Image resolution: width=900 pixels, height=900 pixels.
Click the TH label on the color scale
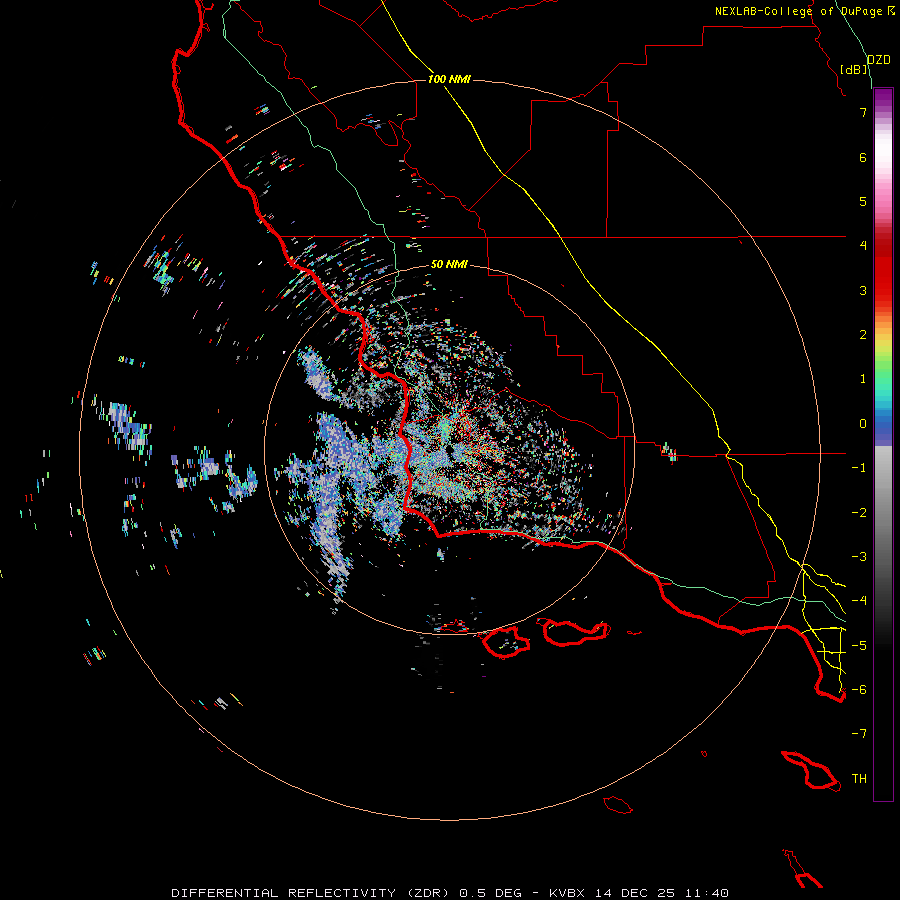tap(859, 779)
